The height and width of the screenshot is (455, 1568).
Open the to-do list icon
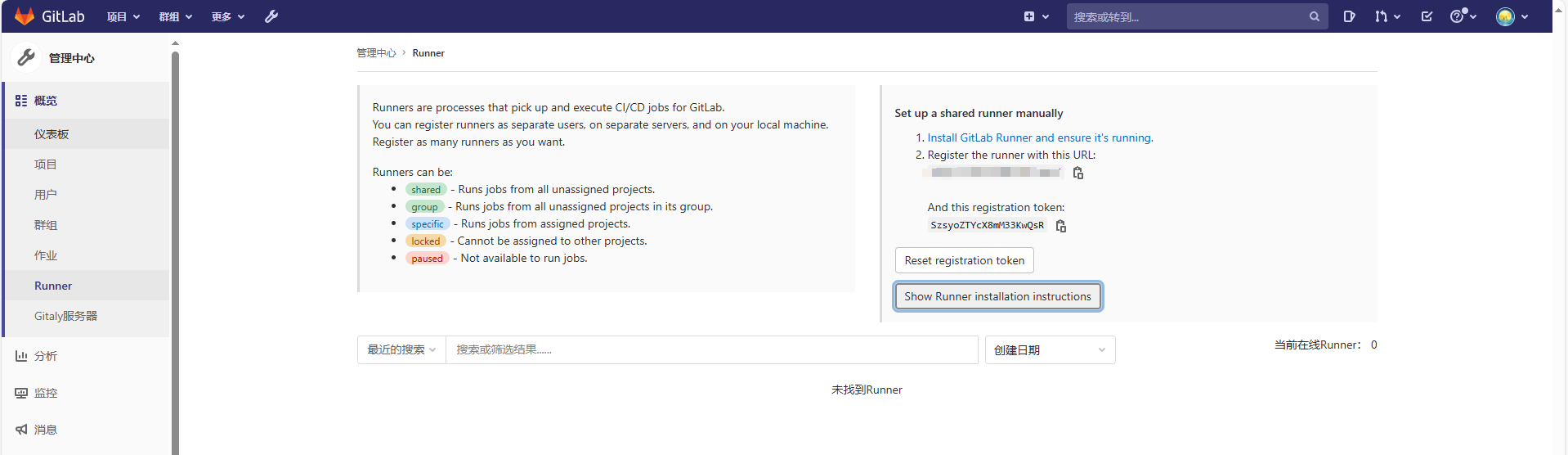[x=1427, y=16]
